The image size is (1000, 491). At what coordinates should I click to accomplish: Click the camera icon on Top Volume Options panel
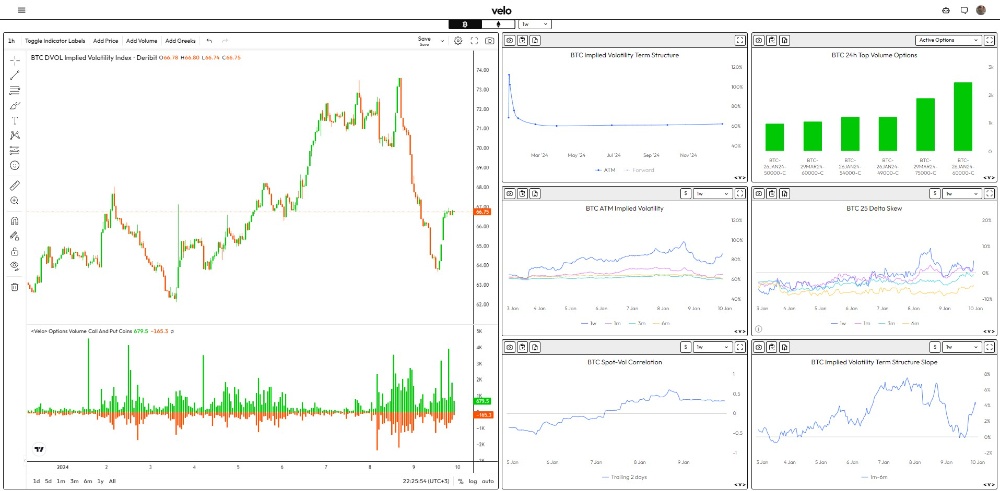[x=759, y=41]
